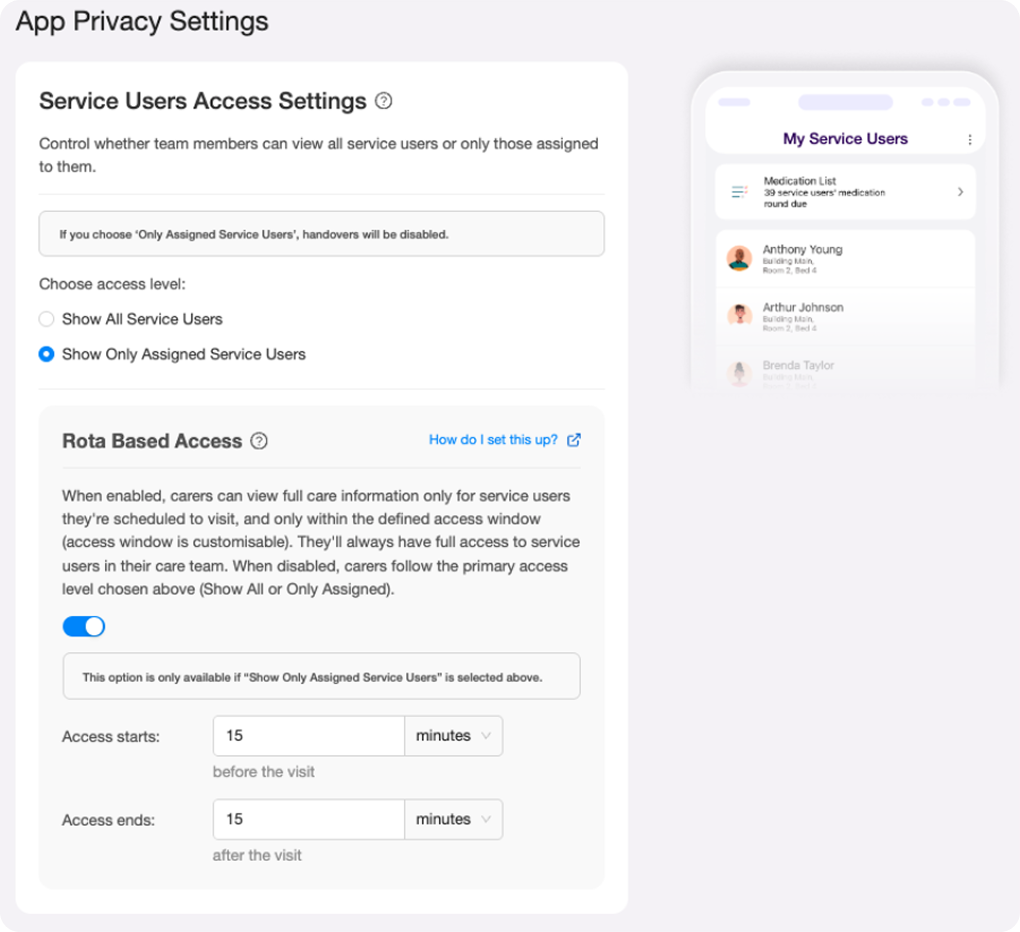Click the Access starts value field

pos(308,736)
